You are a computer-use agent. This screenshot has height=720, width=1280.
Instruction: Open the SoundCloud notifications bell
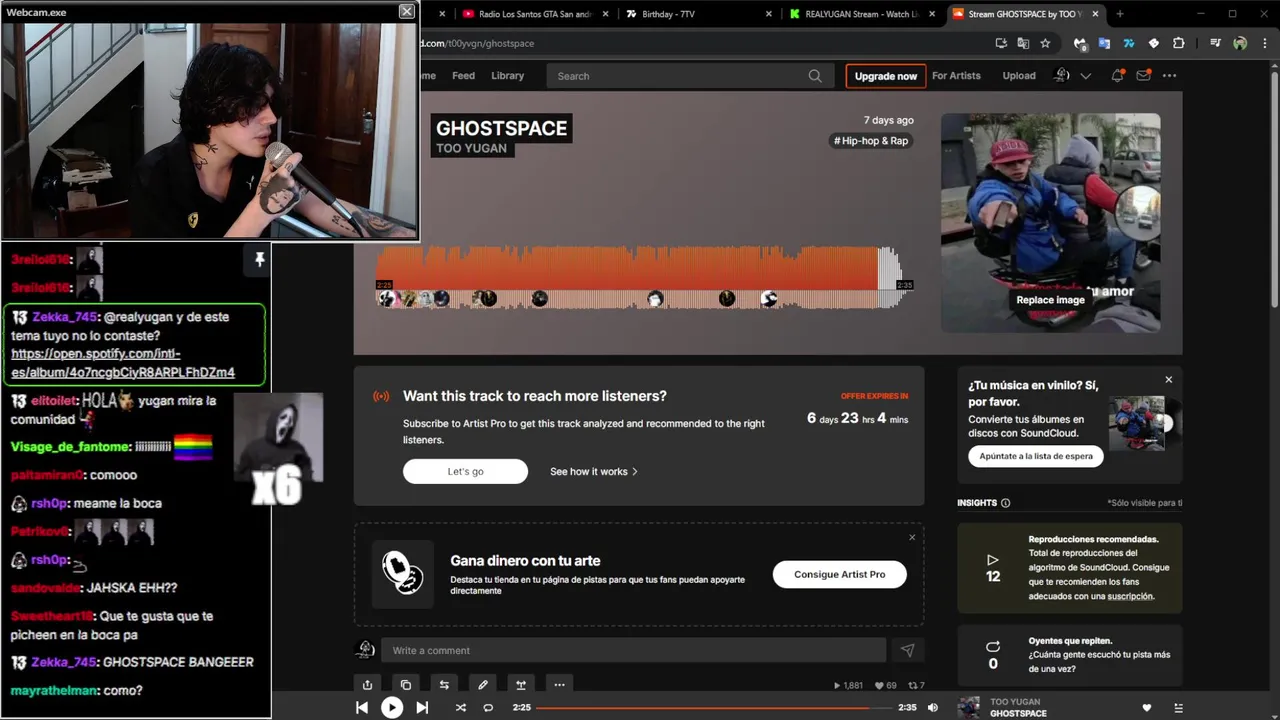coord(1118,76)
